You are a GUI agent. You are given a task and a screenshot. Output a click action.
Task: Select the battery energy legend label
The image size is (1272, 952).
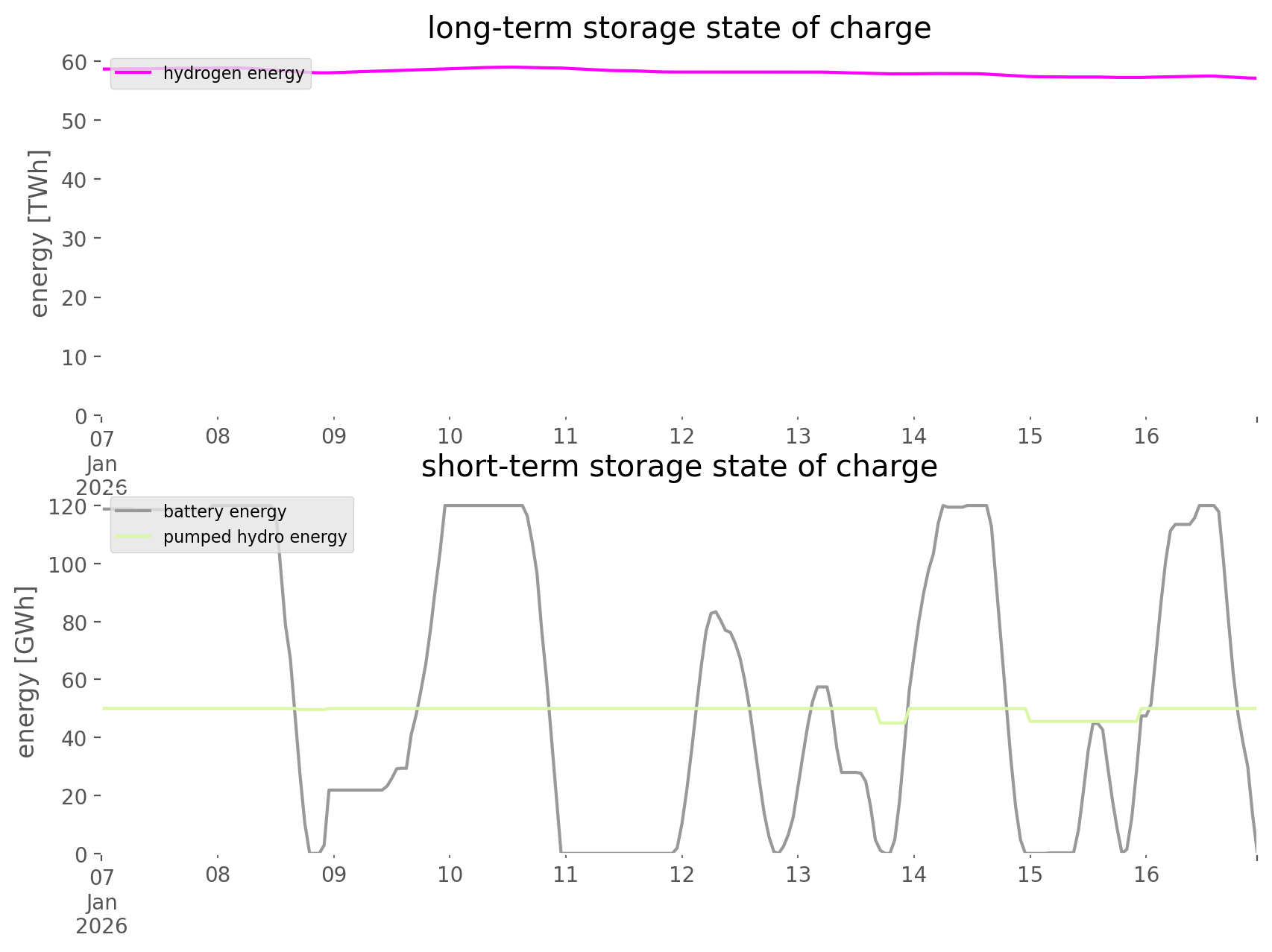click(x=224, y=511)
